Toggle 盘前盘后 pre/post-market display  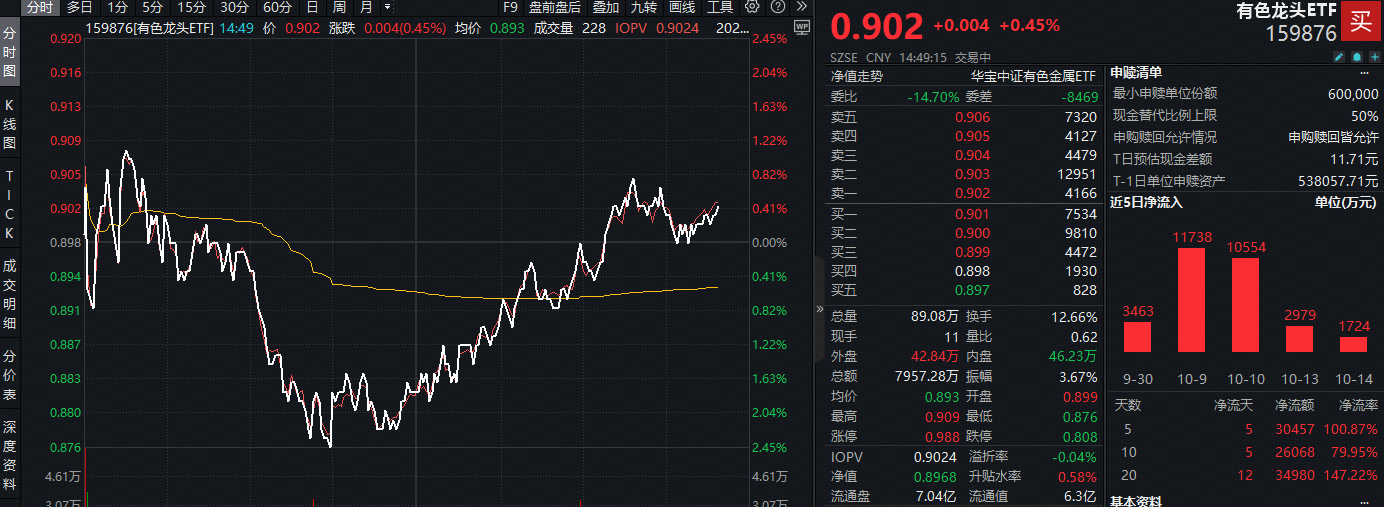point(554,7)
